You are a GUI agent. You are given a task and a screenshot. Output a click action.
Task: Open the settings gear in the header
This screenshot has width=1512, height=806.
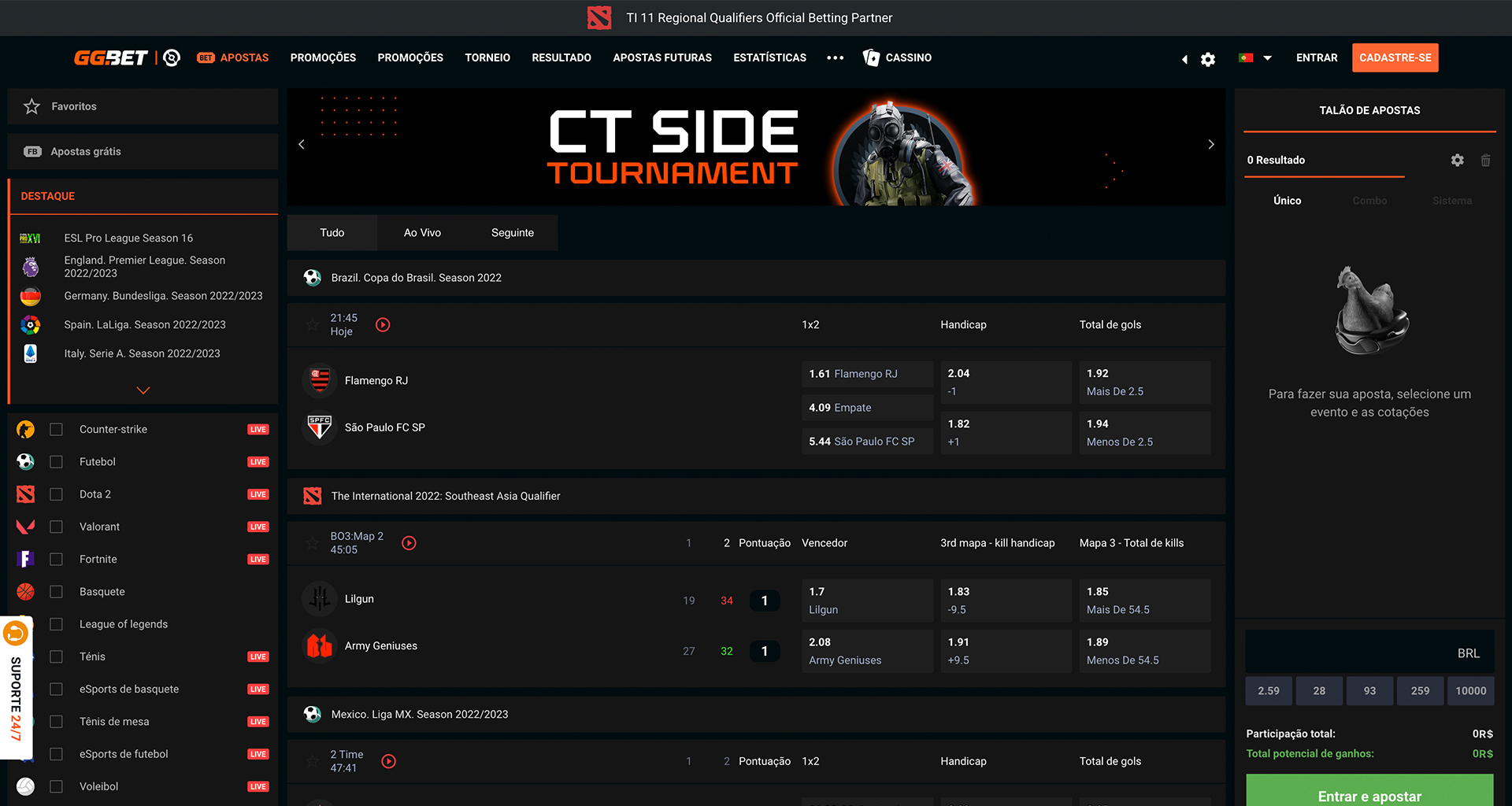tap(1208, 59)
